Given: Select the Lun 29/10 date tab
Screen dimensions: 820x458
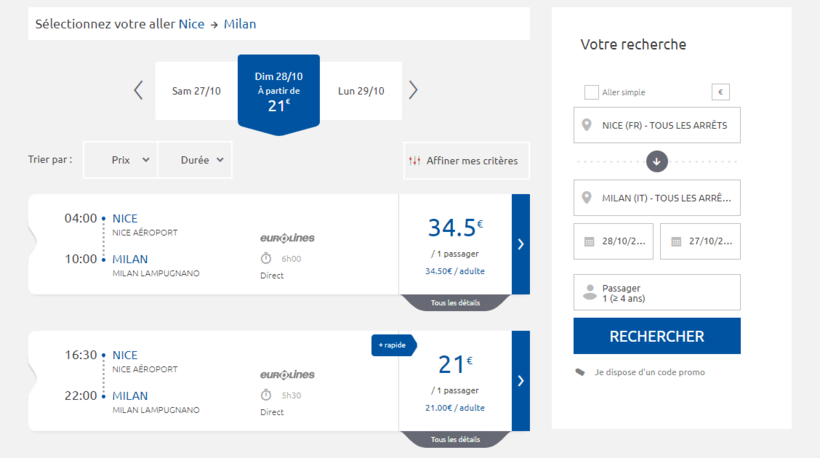Looking at the screenshot, I should (361, 91).
